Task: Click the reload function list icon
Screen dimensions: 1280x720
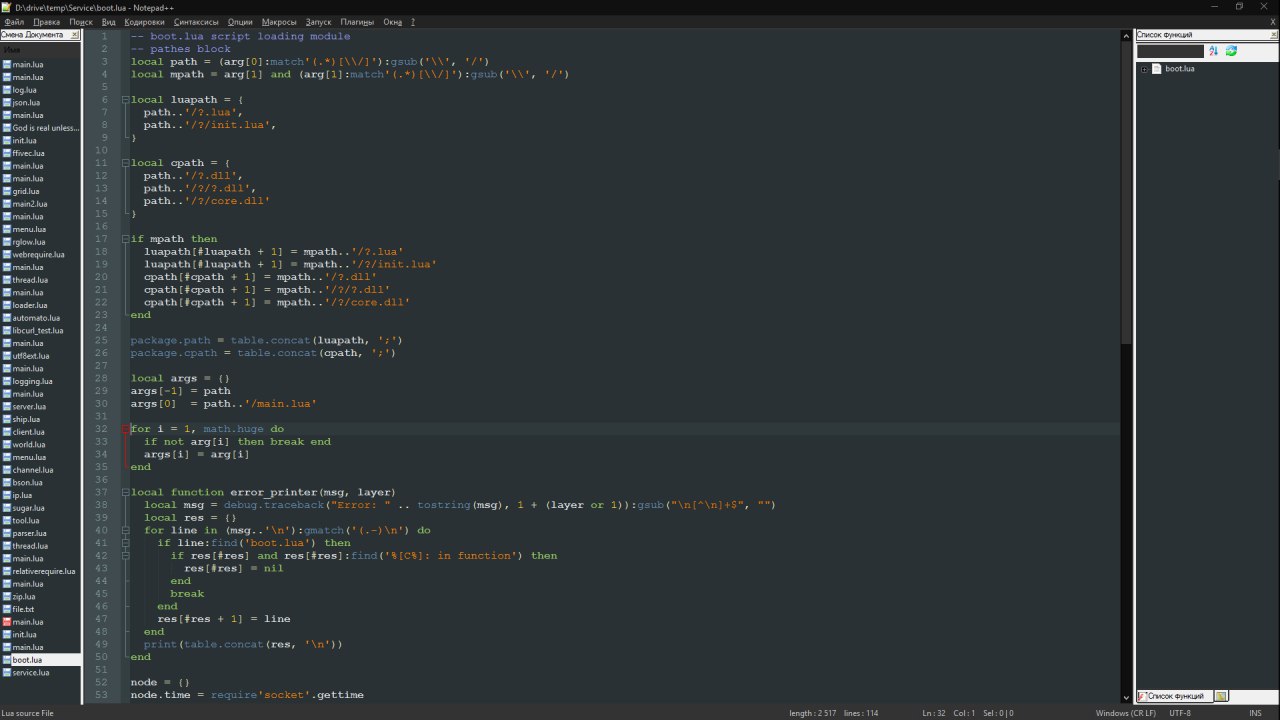Action: [x=1231, y=51]
